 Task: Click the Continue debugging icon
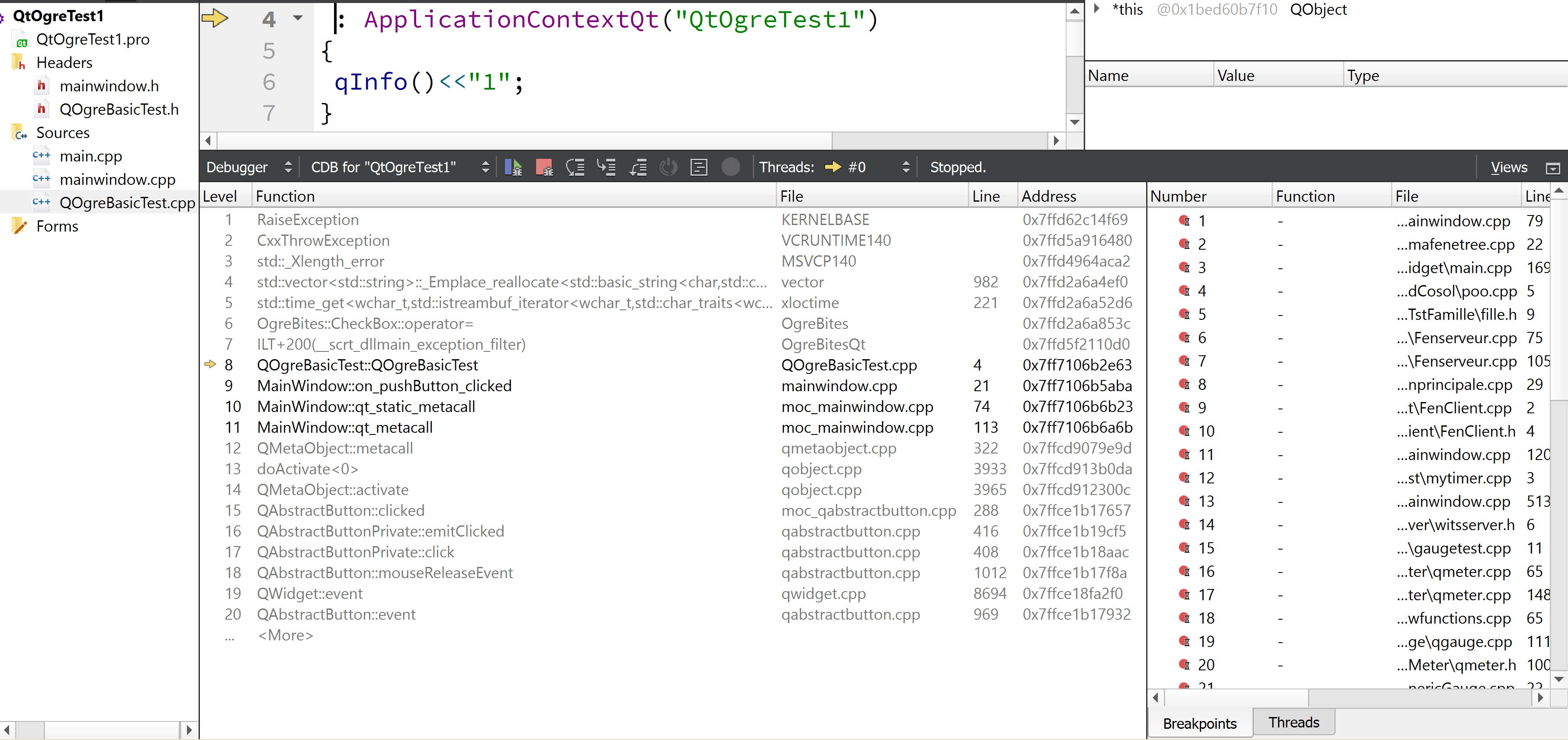point(513,167)
